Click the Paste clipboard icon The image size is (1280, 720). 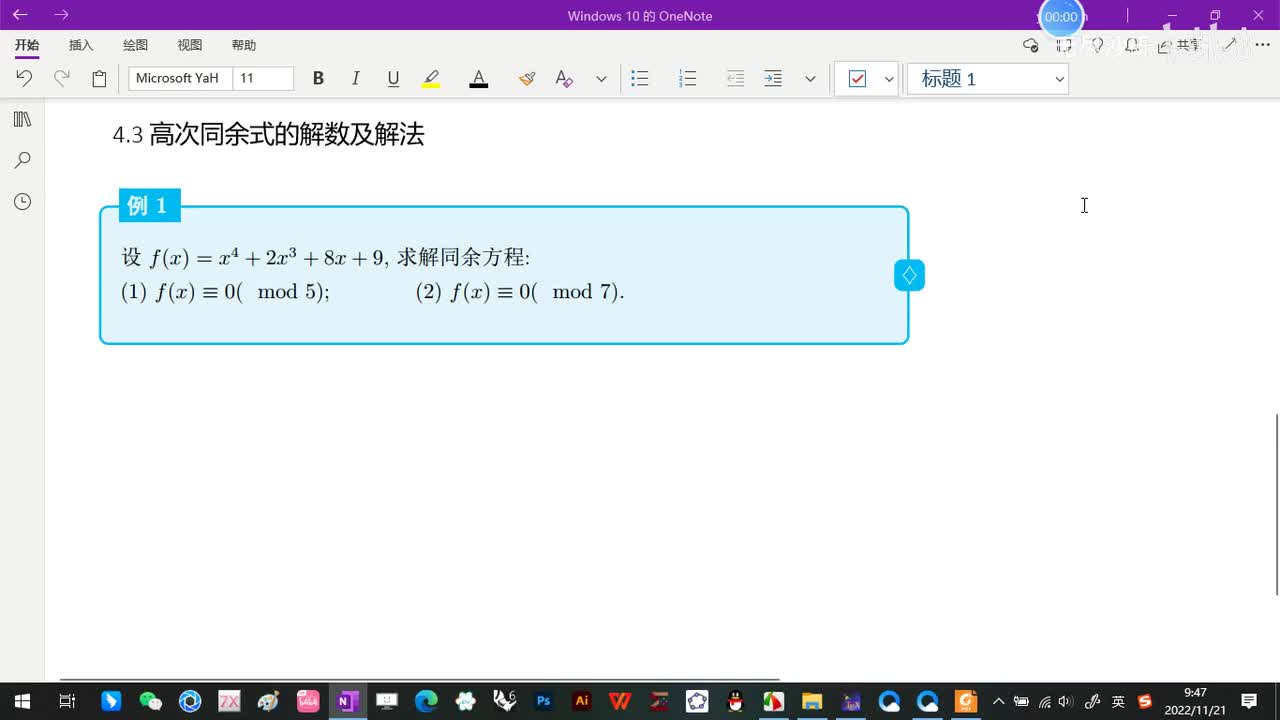[x=99, y=78]
